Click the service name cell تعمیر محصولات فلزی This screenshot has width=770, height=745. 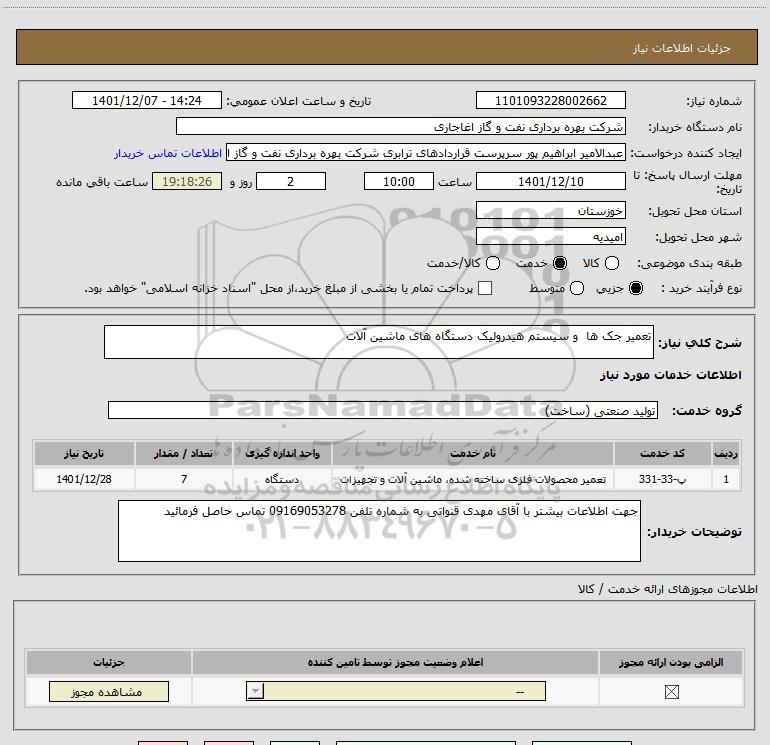click(x=472, y=479)
